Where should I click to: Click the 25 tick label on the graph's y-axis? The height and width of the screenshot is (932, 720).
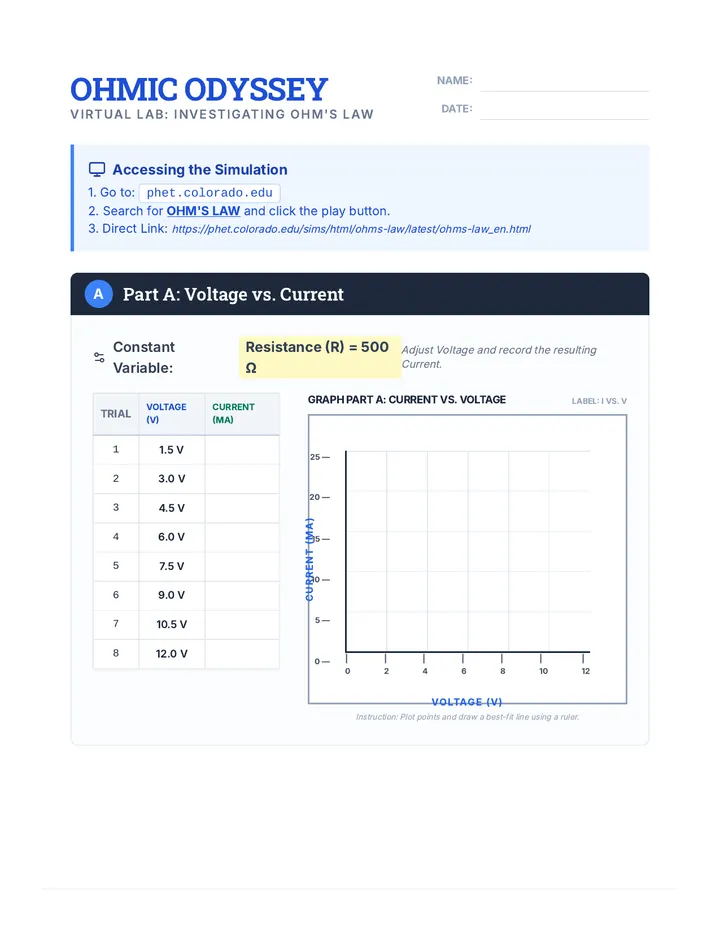pyautogui.click(x=315, y=457)
